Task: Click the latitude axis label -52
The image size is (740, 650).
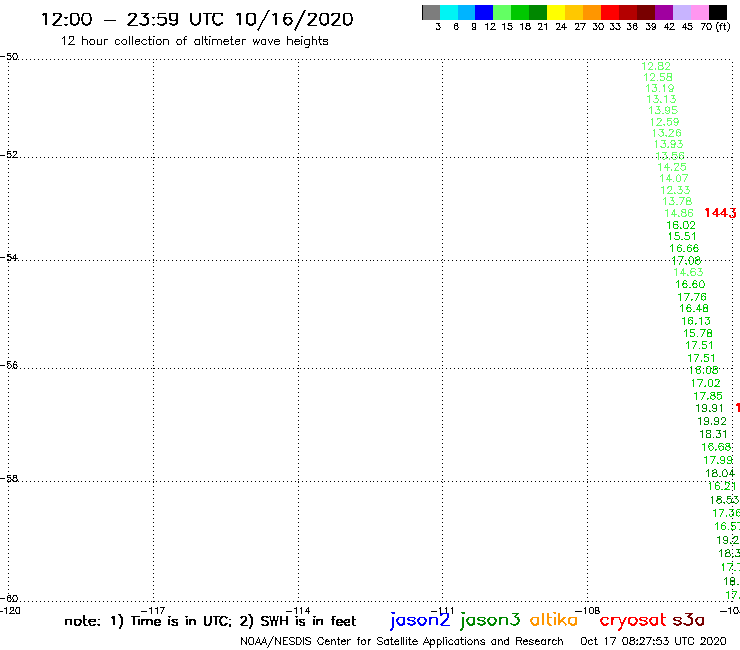Action: click(x=9, y=155)
